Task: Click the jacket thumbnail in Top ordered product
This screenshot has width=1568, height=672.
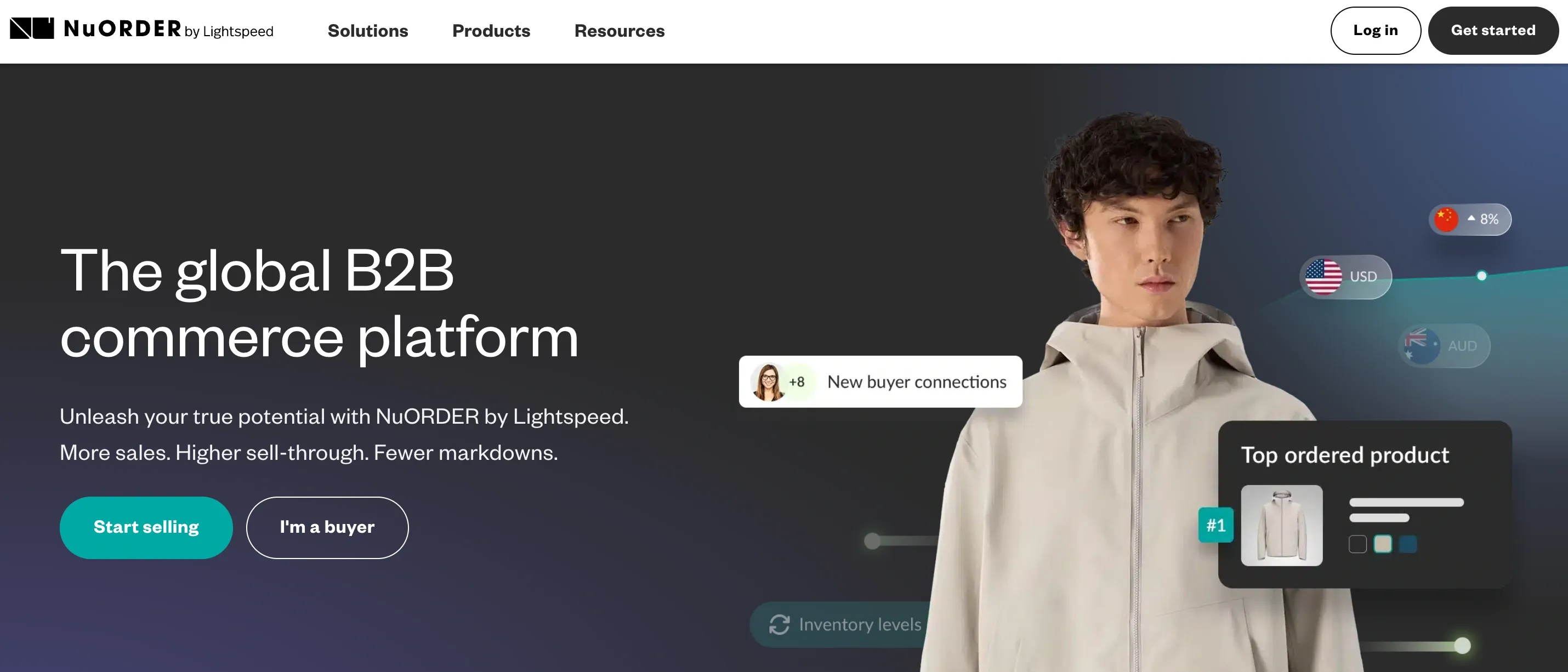Action: (1281, 525)
